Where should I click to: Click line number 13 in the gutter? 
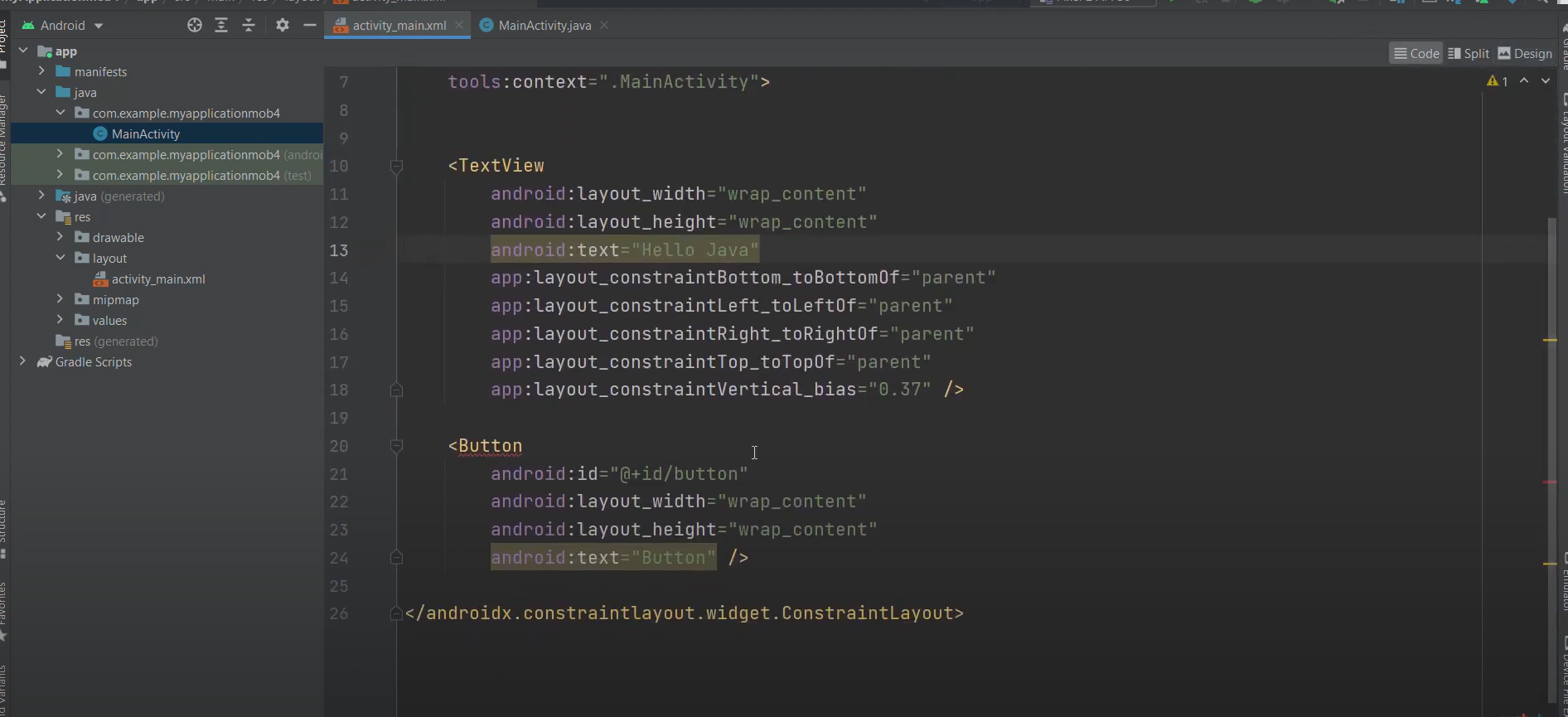coord(339,250)
